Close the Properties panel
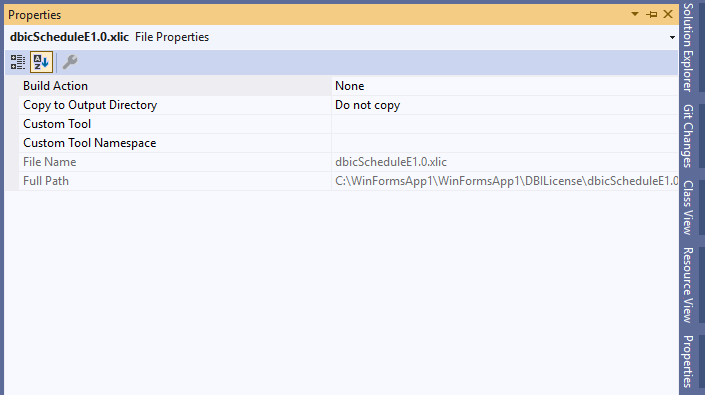 [x=668, y=14]
